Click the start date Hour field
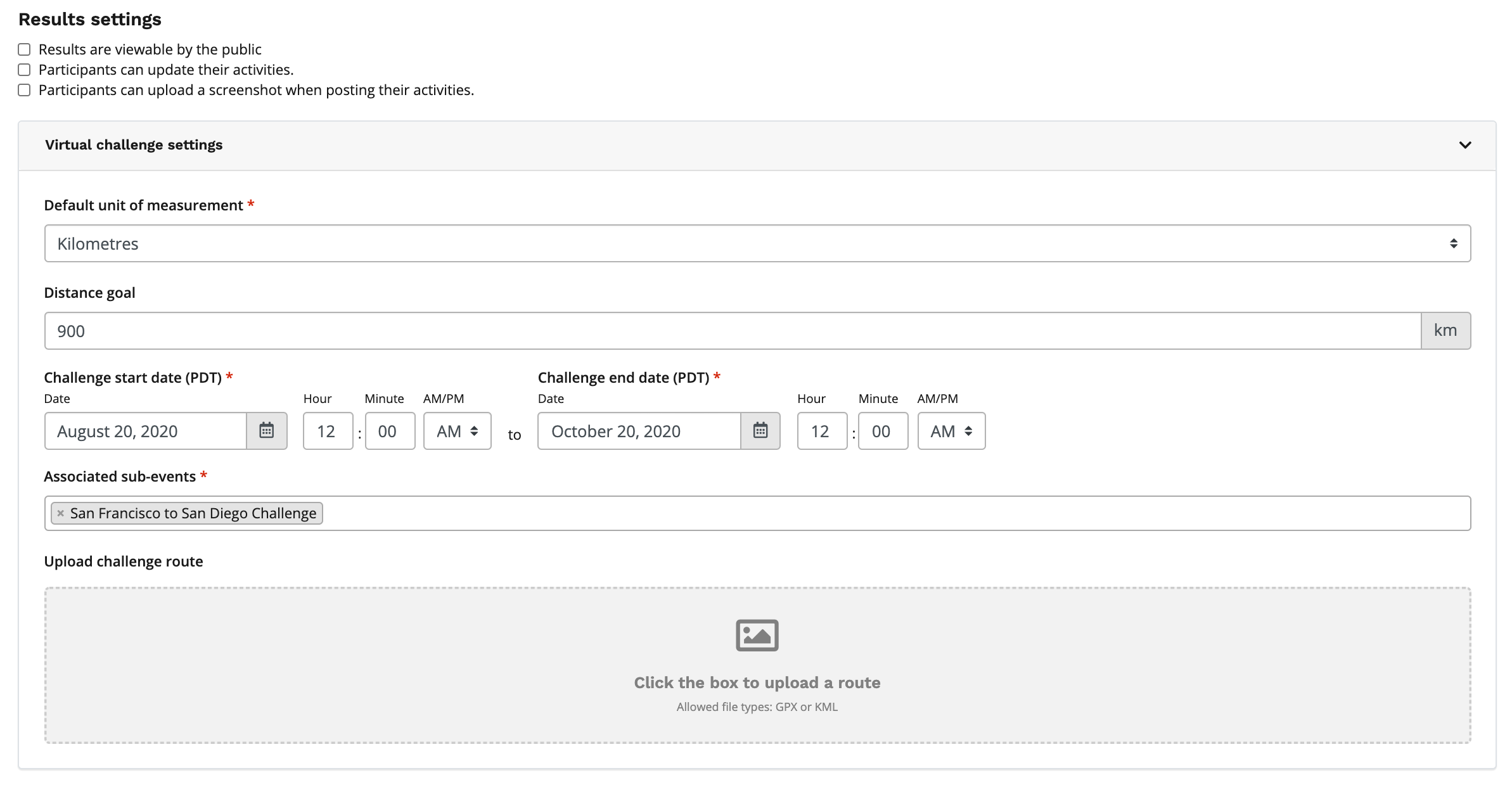The width and height of the screenshot is (1512, 787). point(328,431)
